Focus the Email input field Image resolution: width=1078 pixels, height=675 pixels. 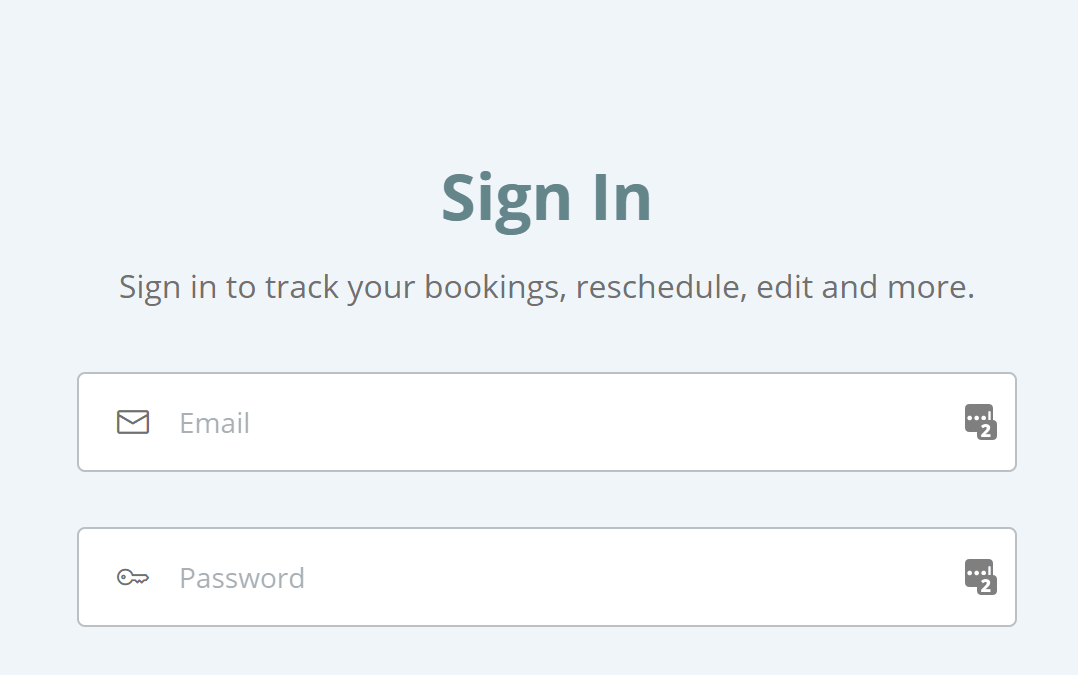[547, 422]
